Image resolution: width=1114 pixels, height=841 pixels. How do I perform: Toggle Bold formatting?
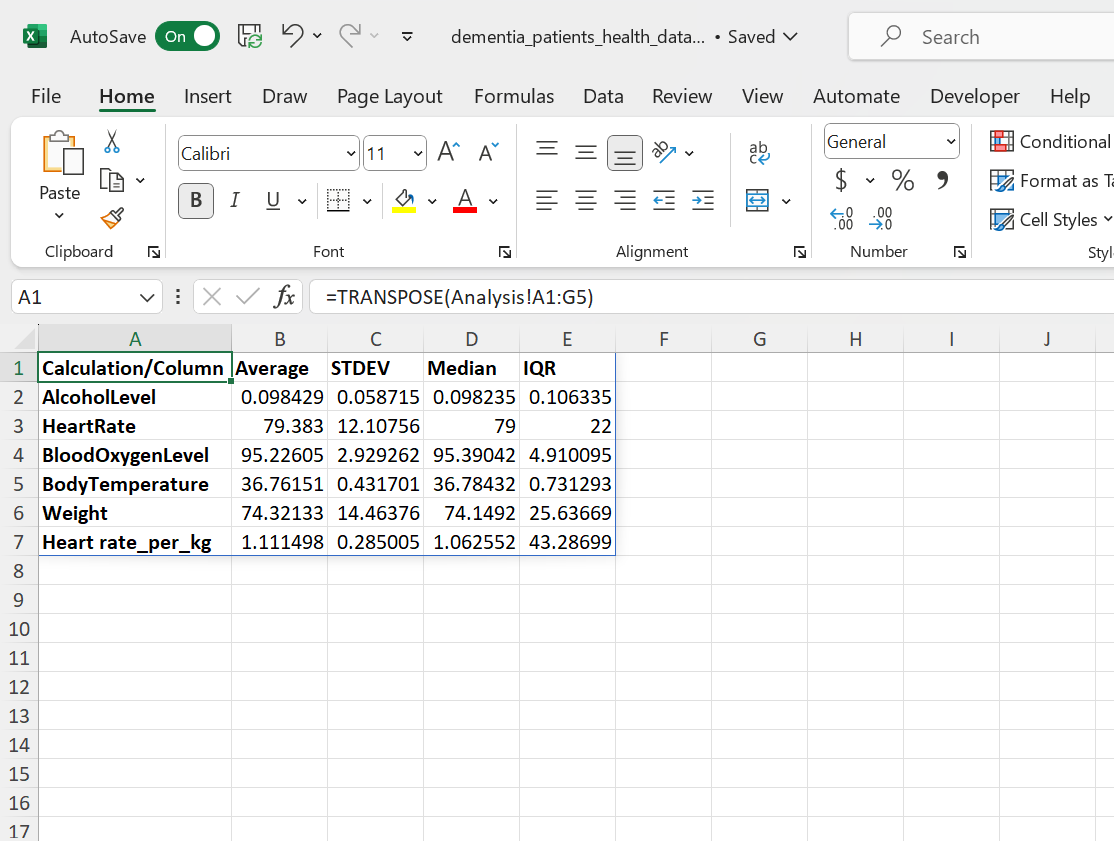(196, 200)
